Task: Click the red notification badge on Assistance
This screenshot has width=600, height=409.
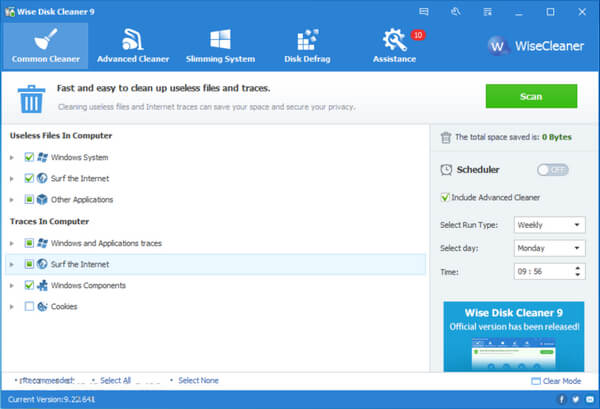Action: [418, 35]
